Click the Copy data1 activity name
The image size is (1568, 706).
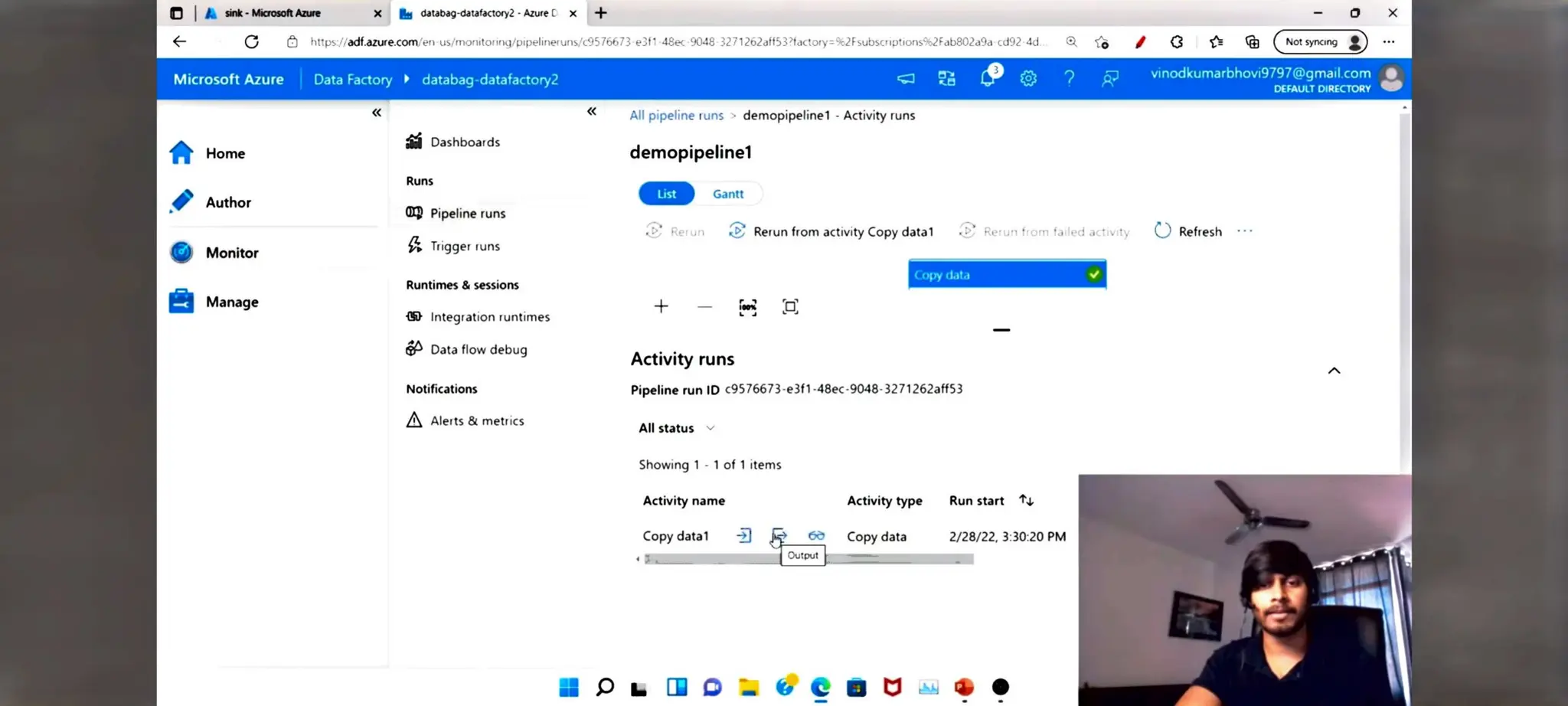click(675, 536)
